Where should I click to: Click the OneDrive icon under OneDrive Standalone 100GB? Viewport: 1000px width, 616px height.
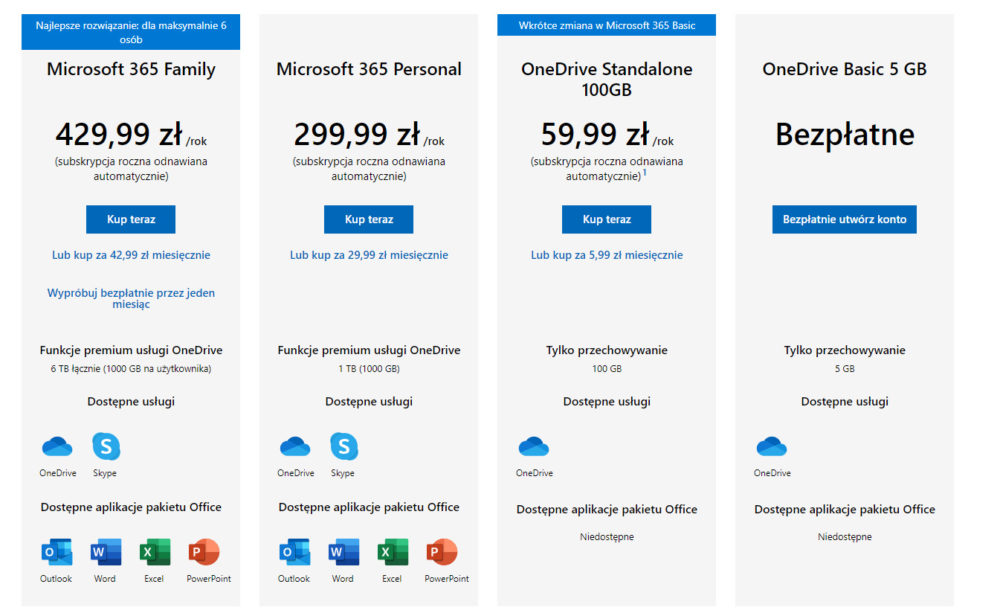click(x=534, y=447)
